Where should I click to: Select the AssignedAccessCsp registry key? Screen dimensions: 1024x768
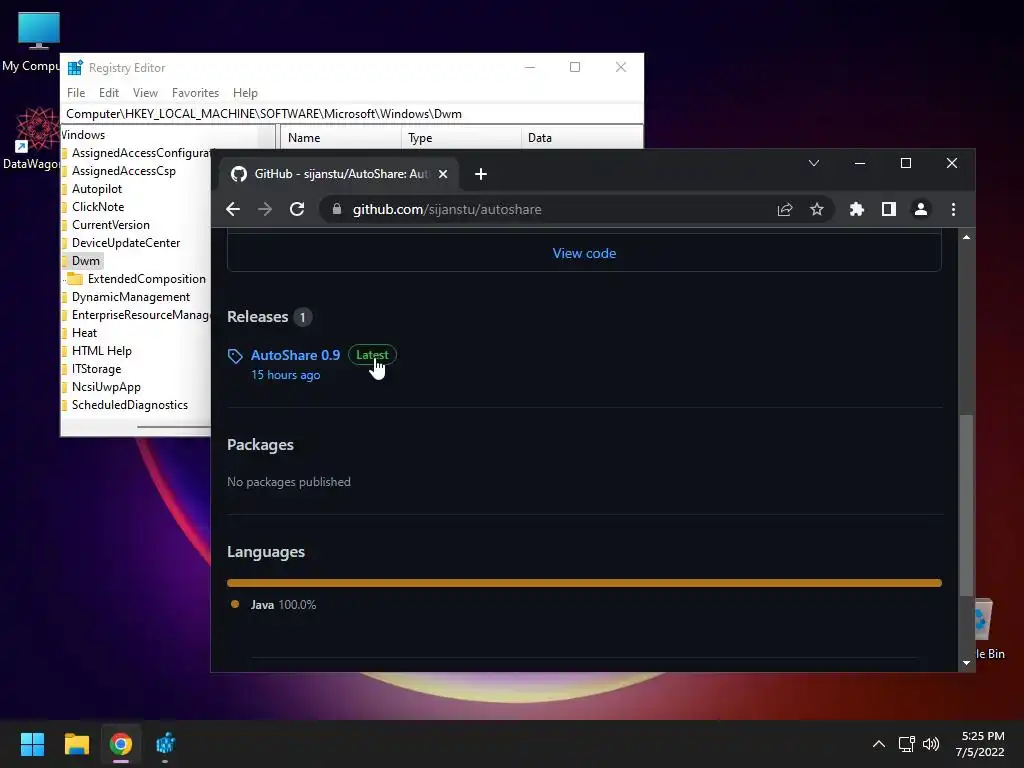[x=123, y=171]
